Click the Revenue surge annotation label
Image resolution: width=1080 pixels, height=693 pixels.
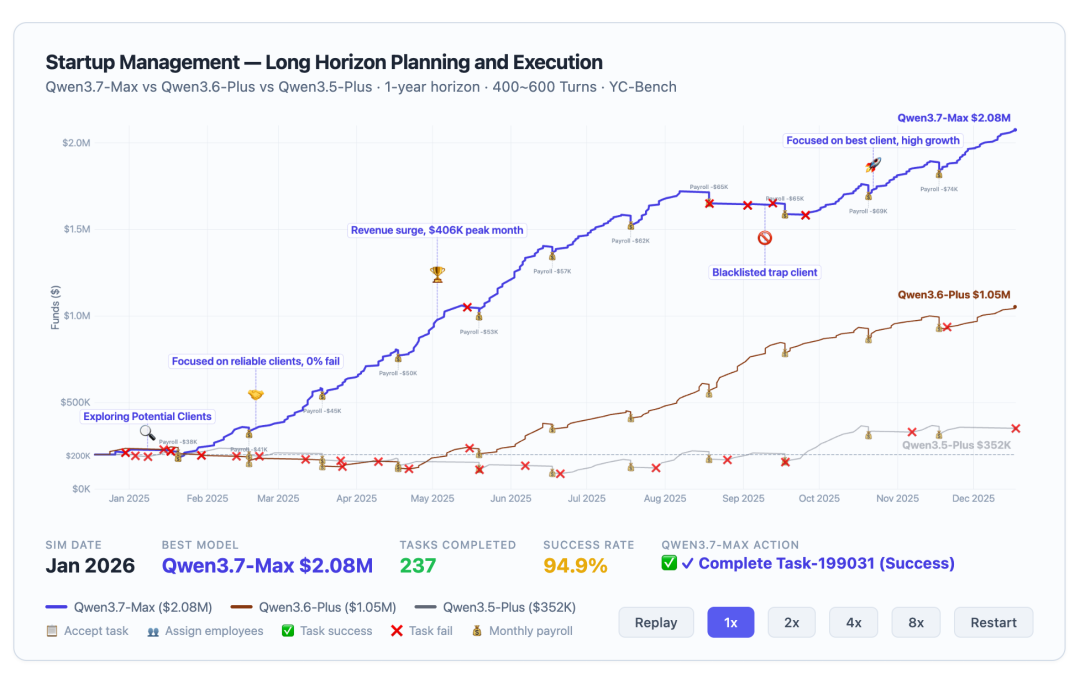click(437, 230)
